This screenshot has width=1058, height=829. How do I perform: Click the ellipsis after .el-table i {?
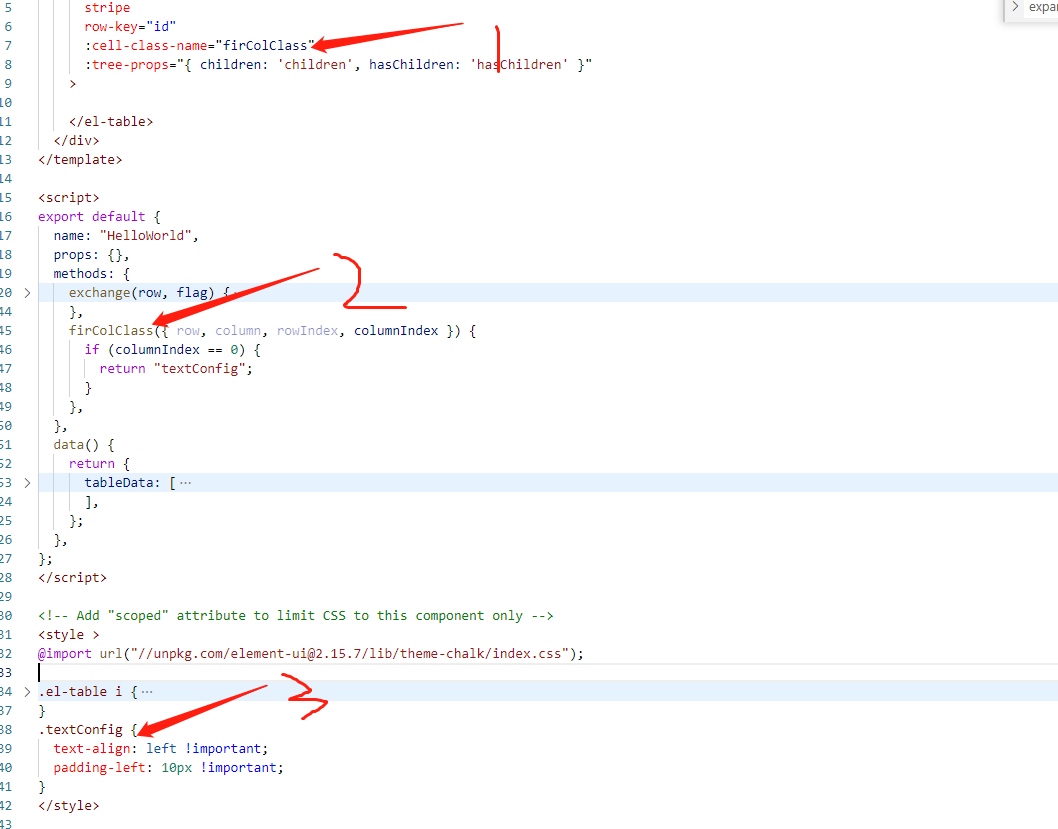147,692
